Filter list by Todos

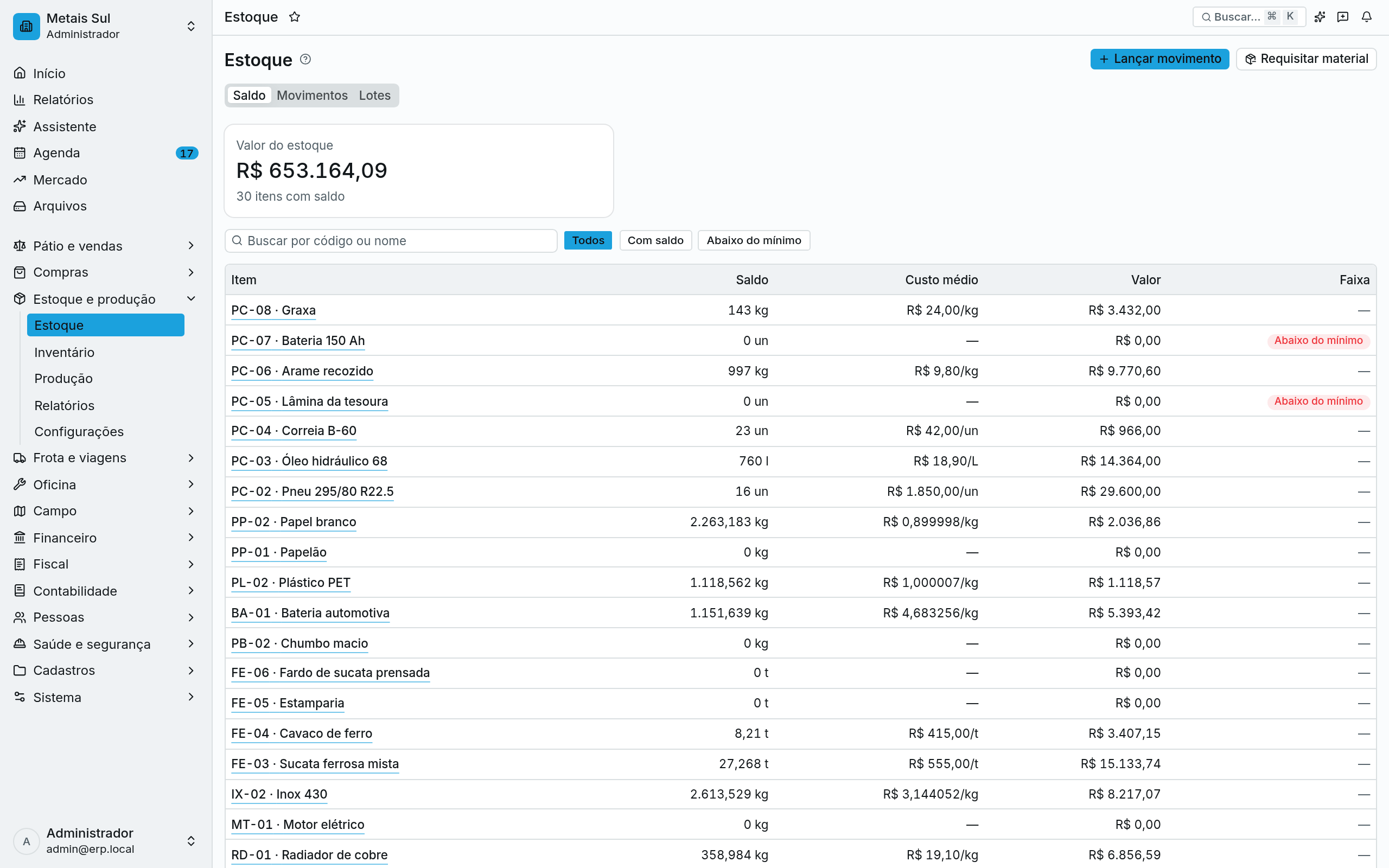588,240
